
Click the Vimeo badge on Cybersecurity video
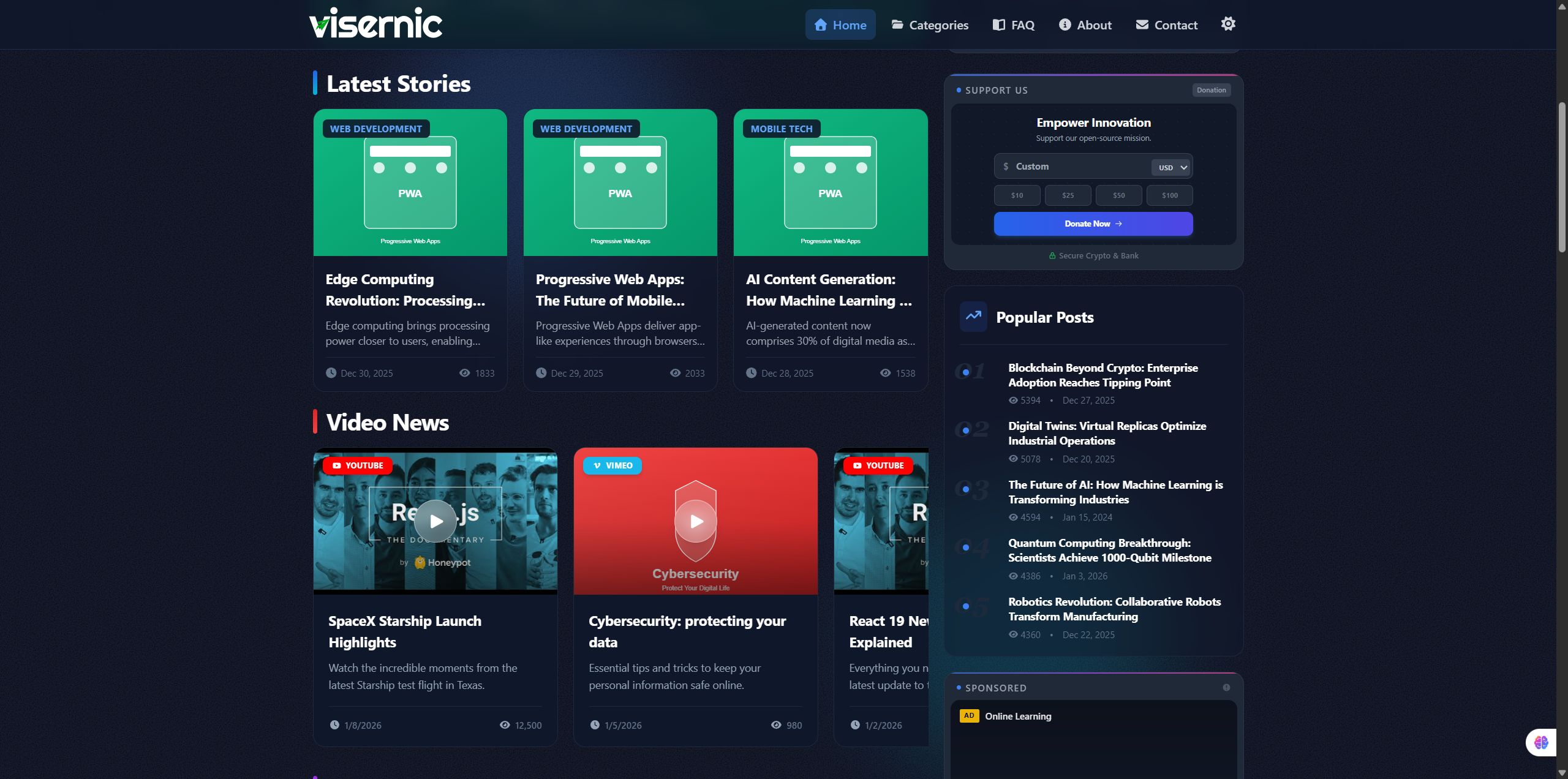612,465
